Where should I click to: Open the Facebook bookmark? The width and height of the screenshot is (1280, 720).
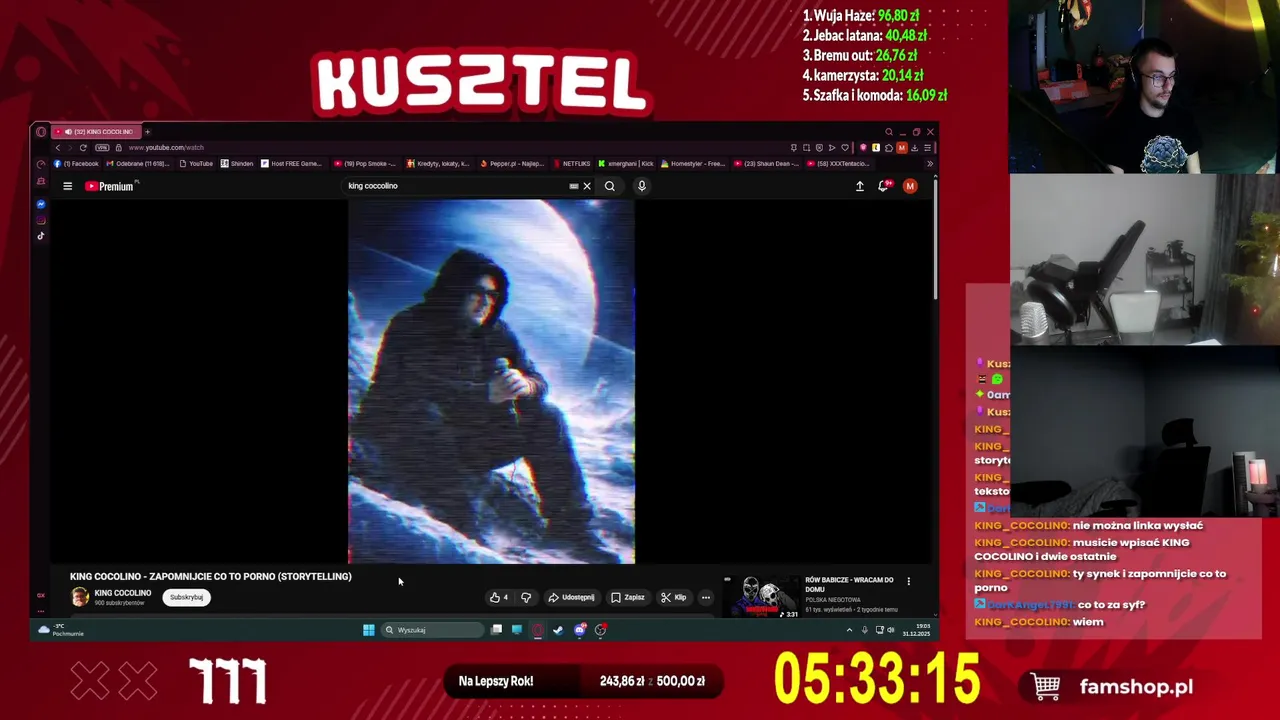pos(76,164)
